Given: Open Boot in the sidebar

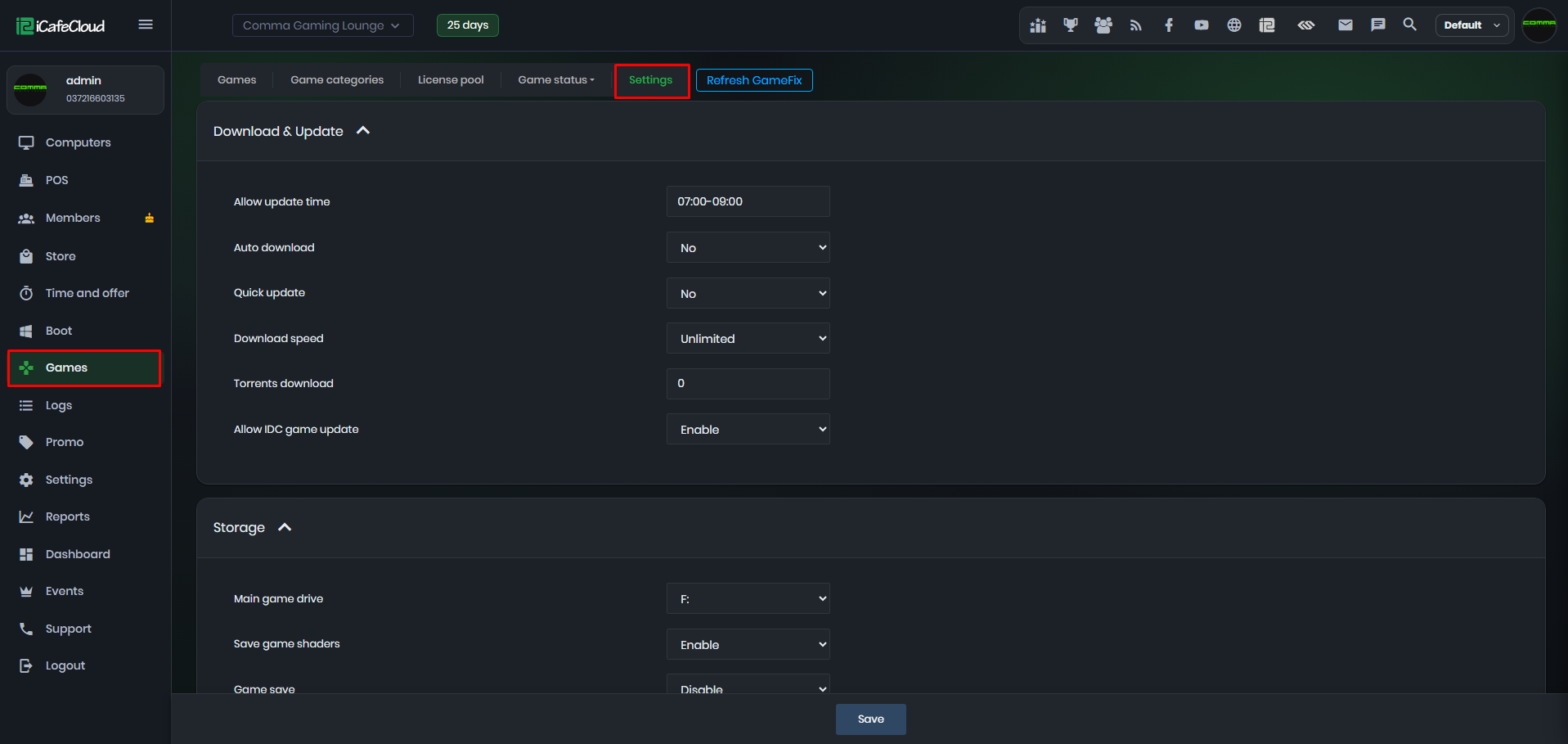Looking at the screenshot, I should point(58,331).
